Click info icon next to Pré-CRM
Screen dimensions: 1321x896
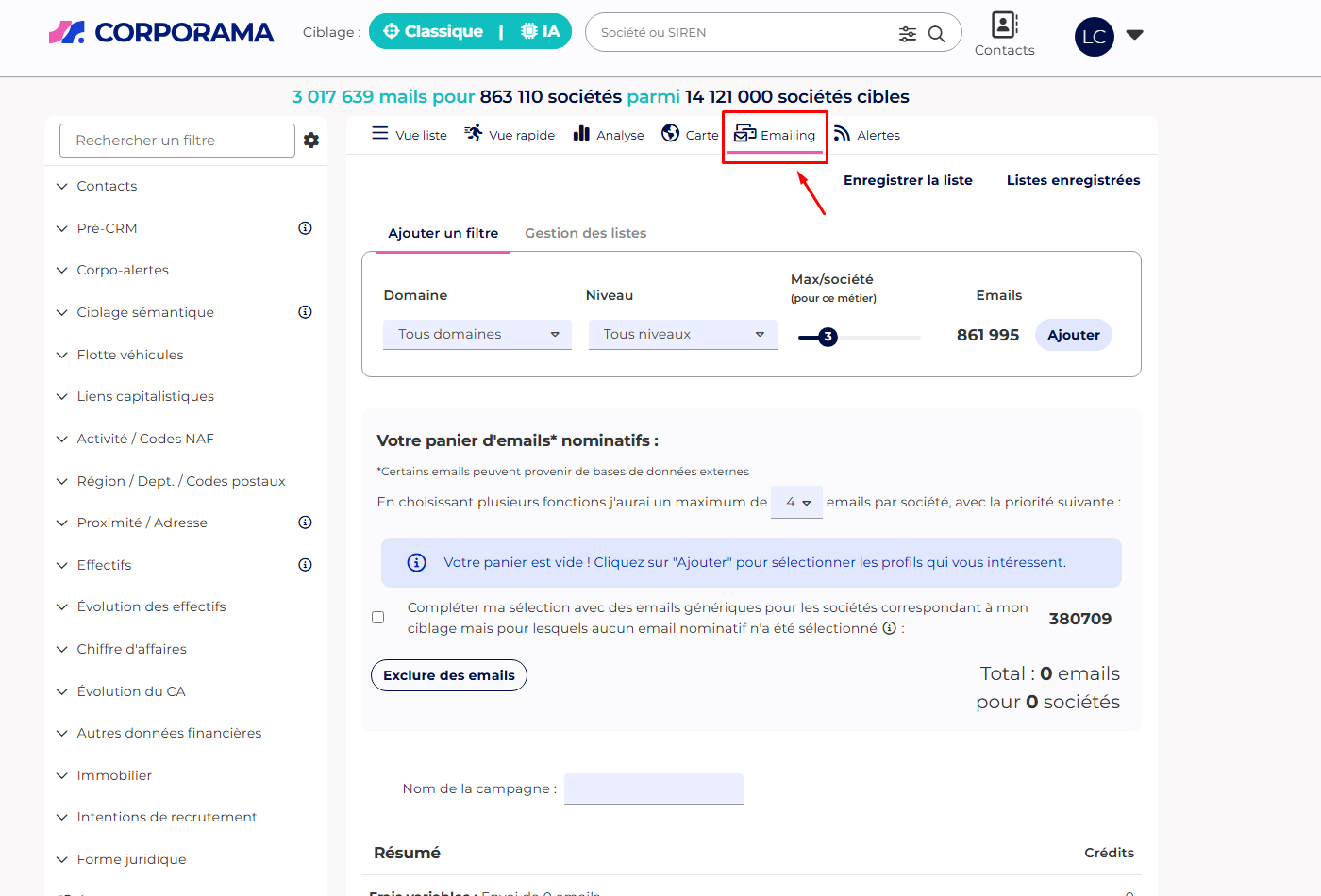click(x=305, y=228)
